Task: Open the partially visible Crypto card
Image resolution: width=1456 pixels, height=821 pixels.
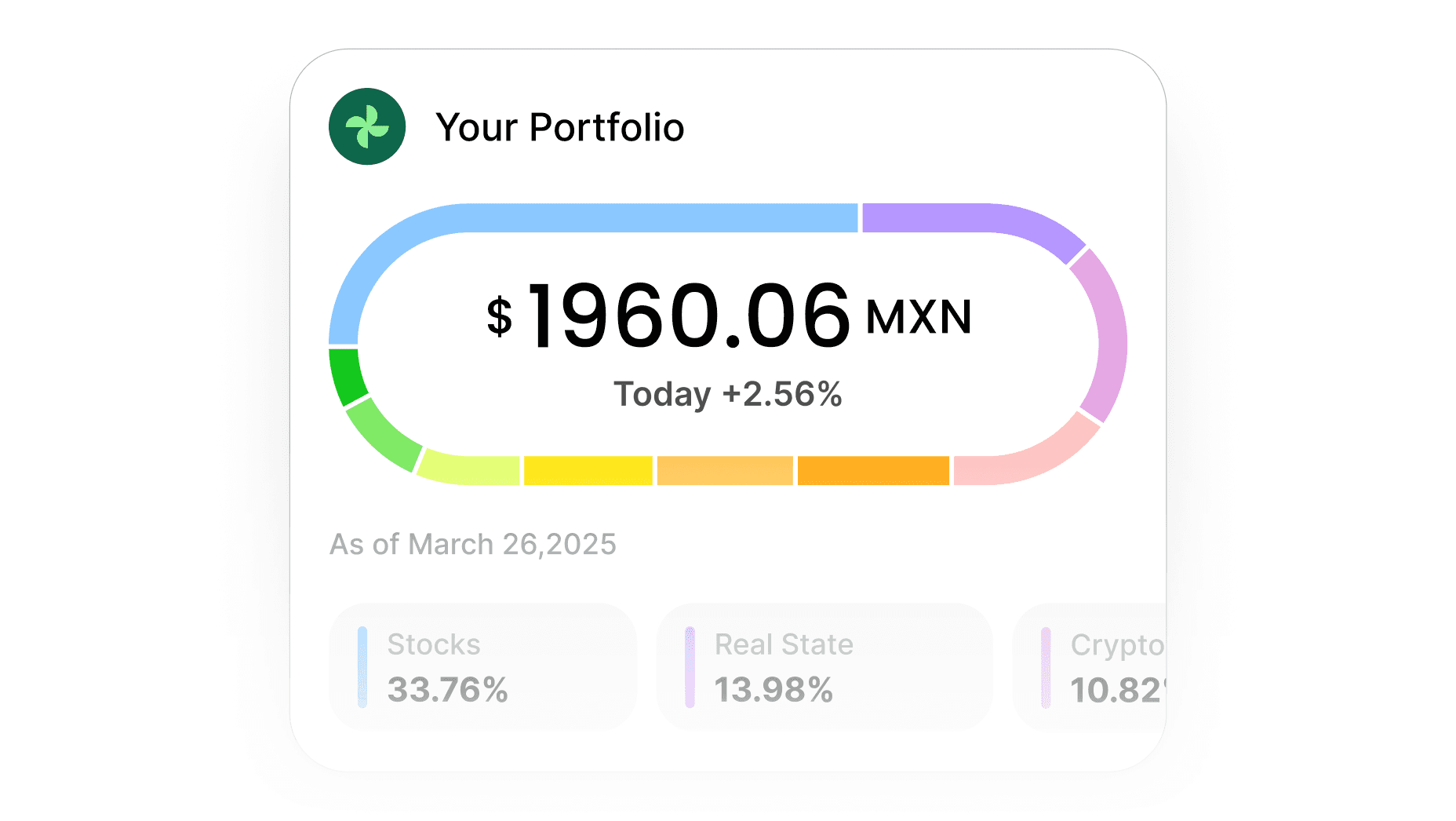Action: (x=1090, y=667)
